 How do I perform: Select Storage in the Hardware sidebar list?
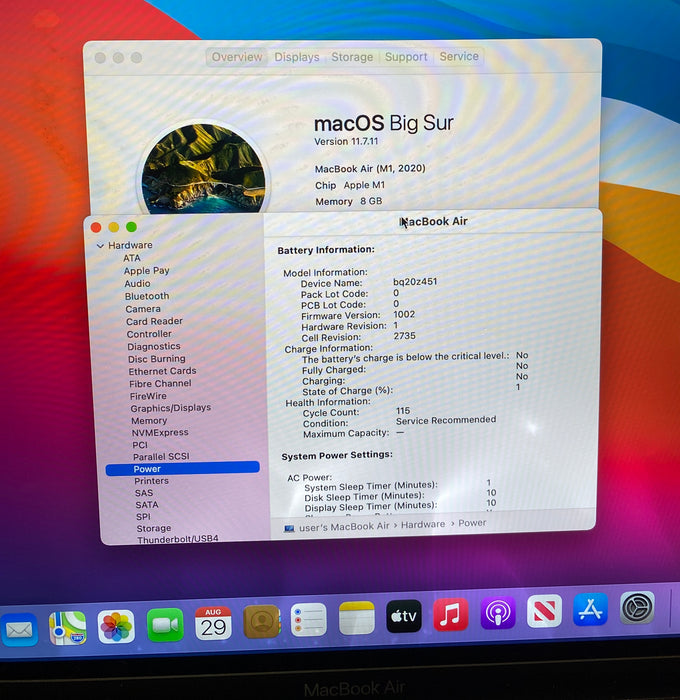pyautogui.click(x=154, y=528)
